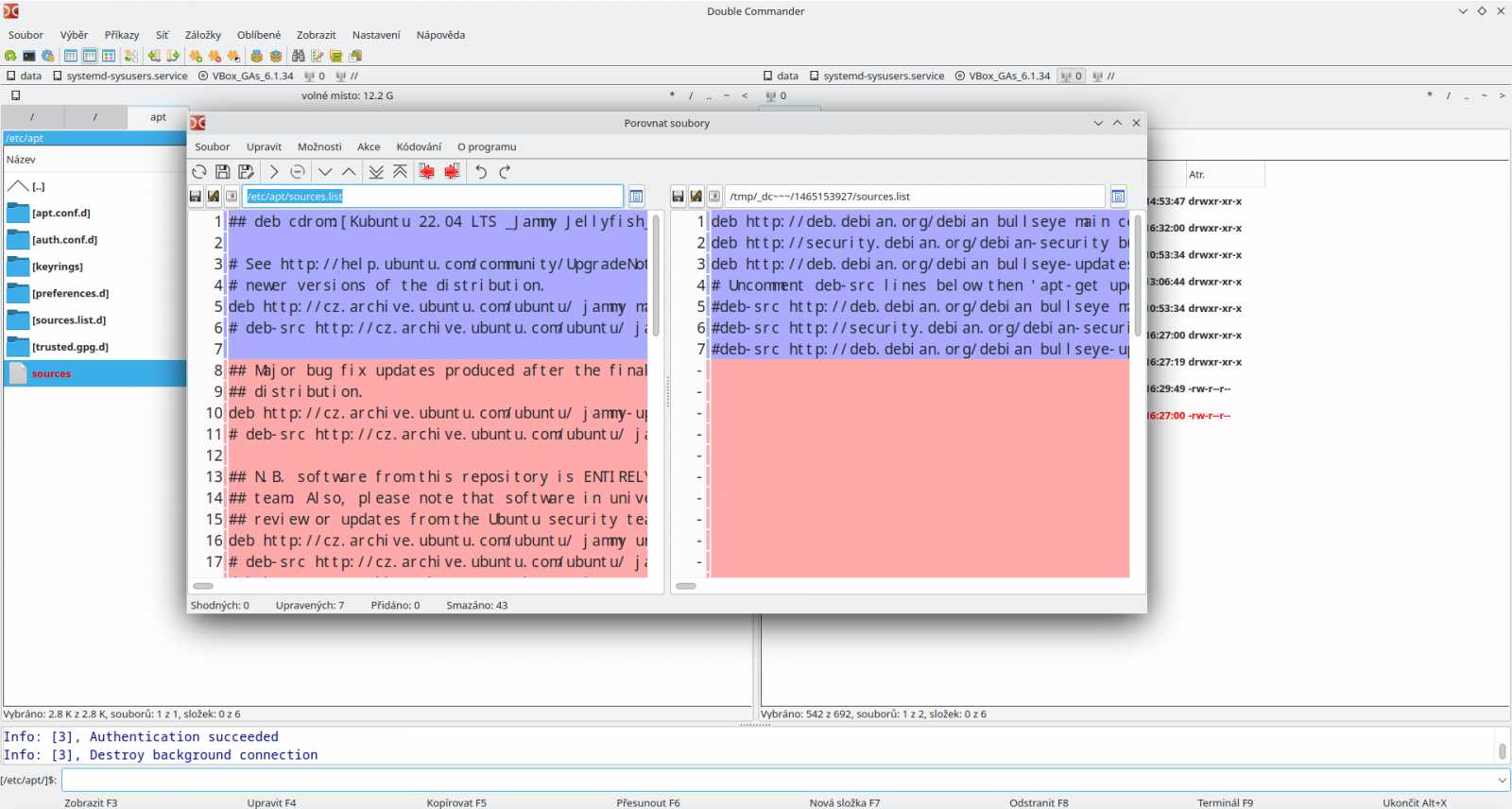
Task: Open the terminal icon in the main toolbar
Action: (x=29, y=56)
